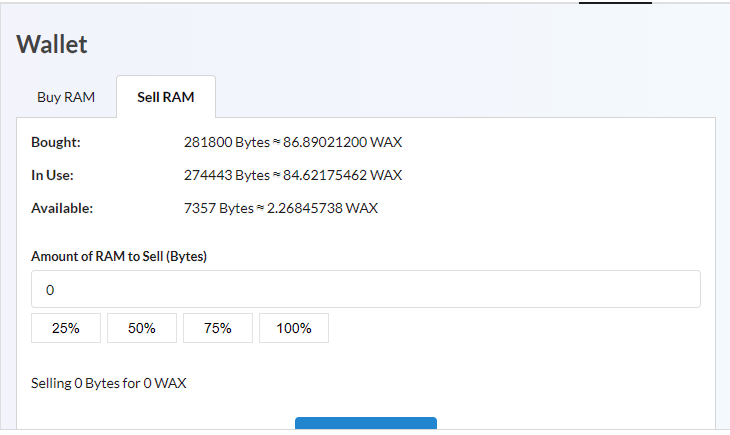Sell all available RAM using 100% button
Image resolution: width=730 pixels, height=435 pixels.
294,328
